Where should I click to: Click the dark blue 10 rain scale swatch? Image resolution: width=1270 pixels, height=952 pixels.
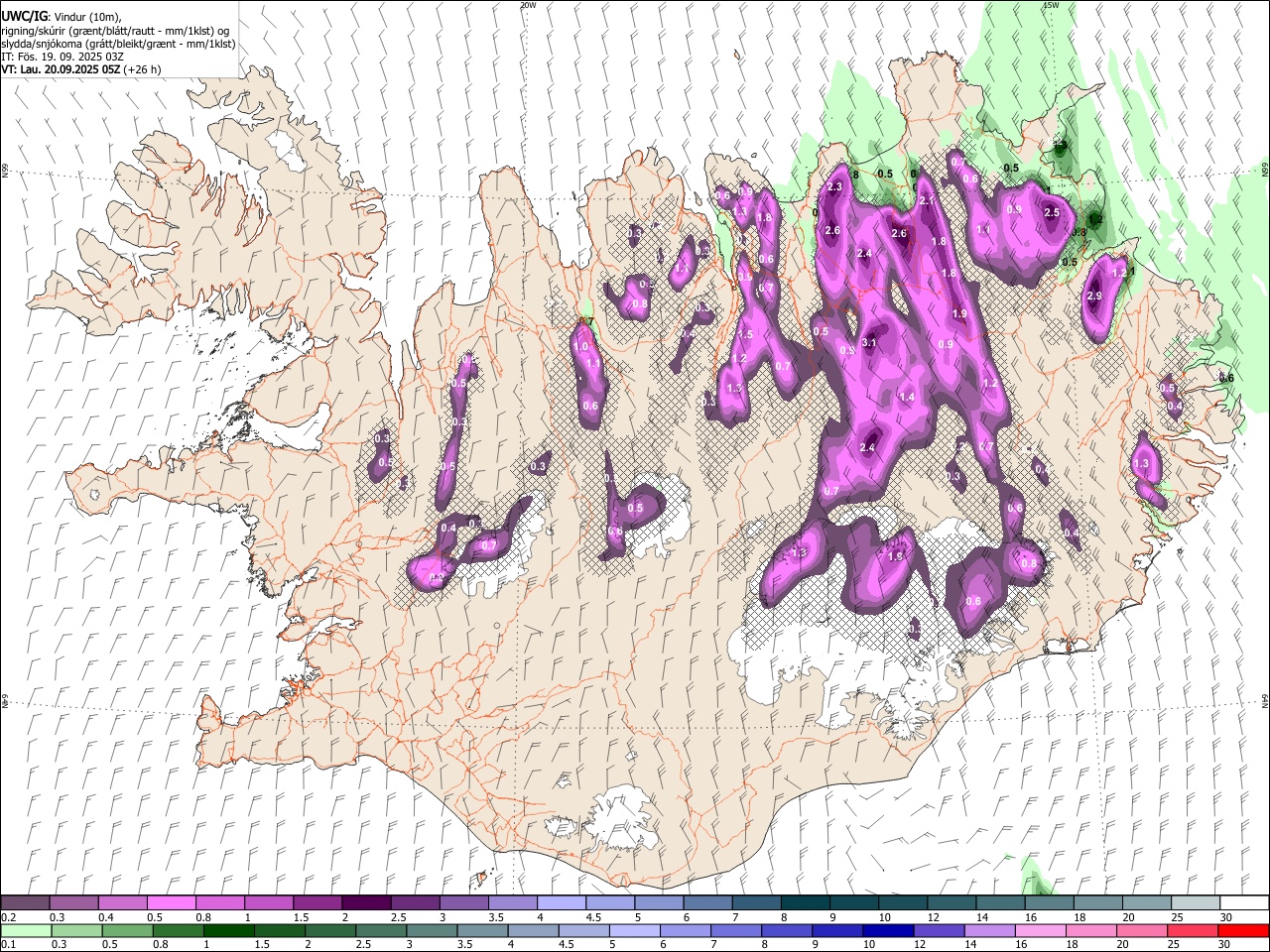887,931
